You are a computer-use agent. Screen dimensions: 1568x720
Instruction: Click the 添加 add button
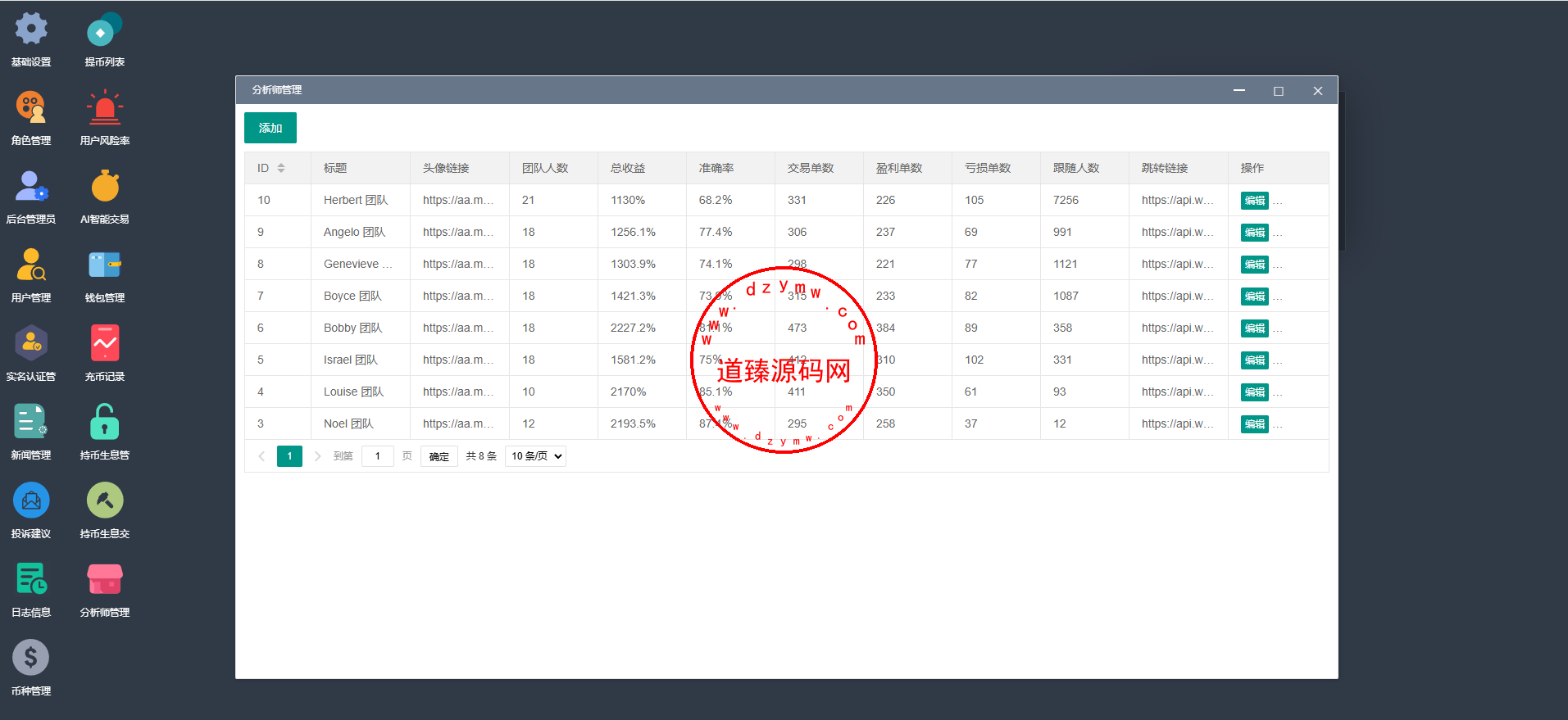270,128
